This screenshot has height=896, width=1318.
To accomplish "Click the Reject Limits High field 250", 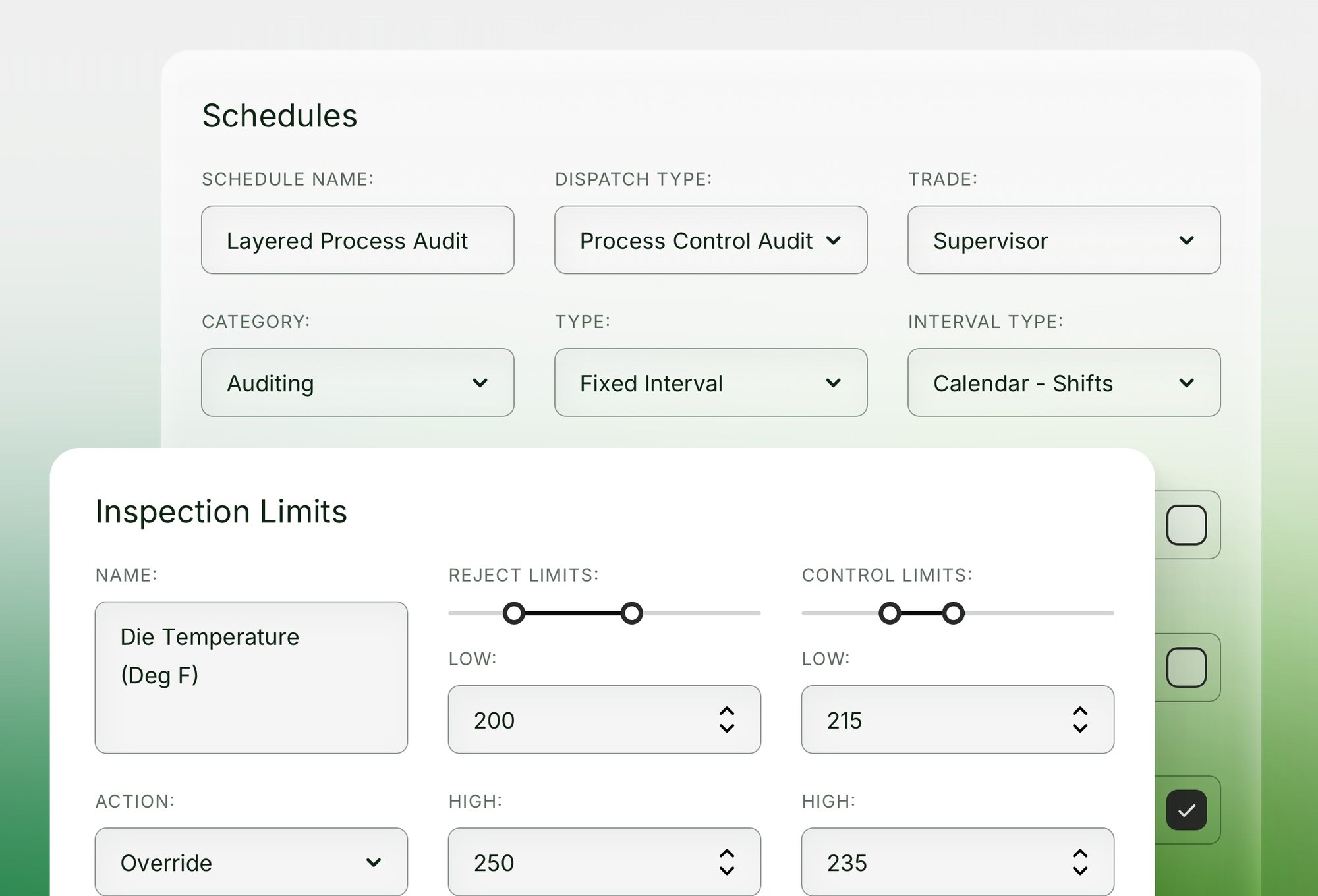I will (604, 862).
